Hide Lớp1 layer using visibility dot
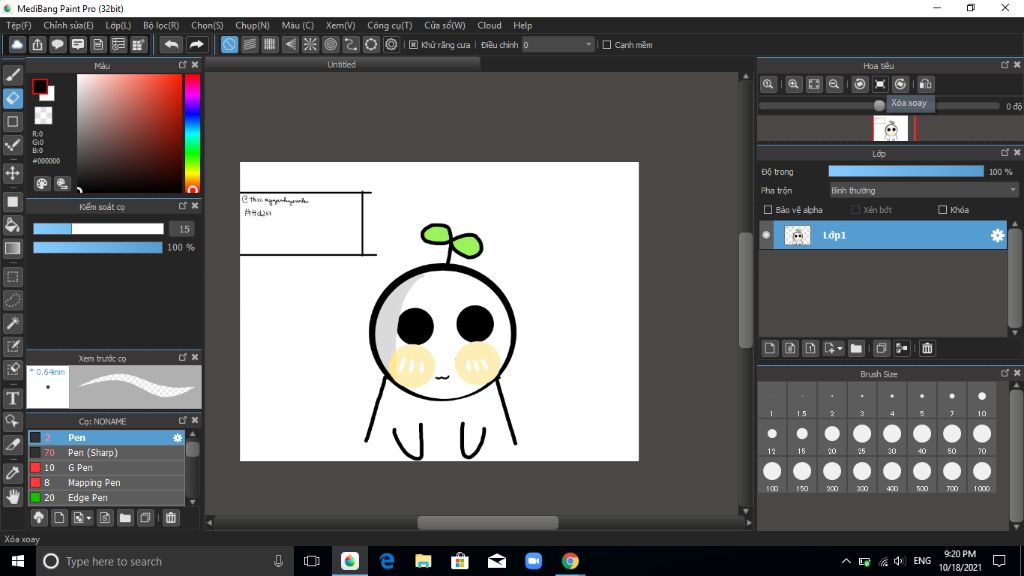 coord(767,235)
